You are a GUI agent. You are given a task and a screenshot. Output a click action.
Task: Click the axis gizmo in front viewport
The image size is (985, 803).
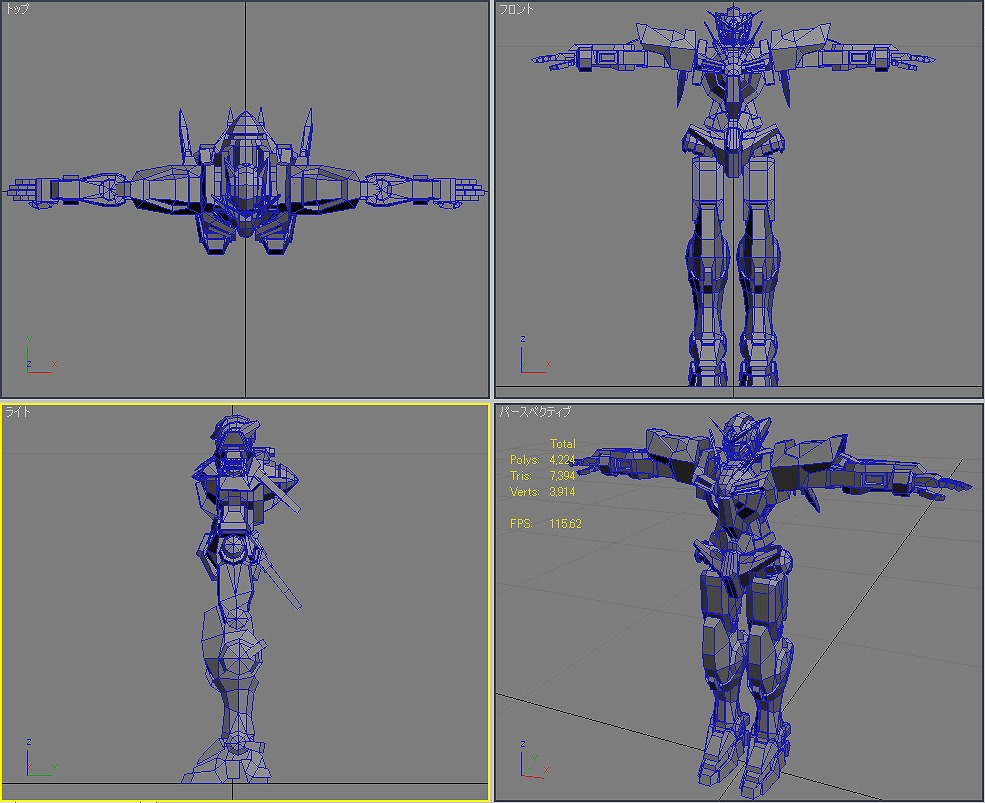pos(535,355)
